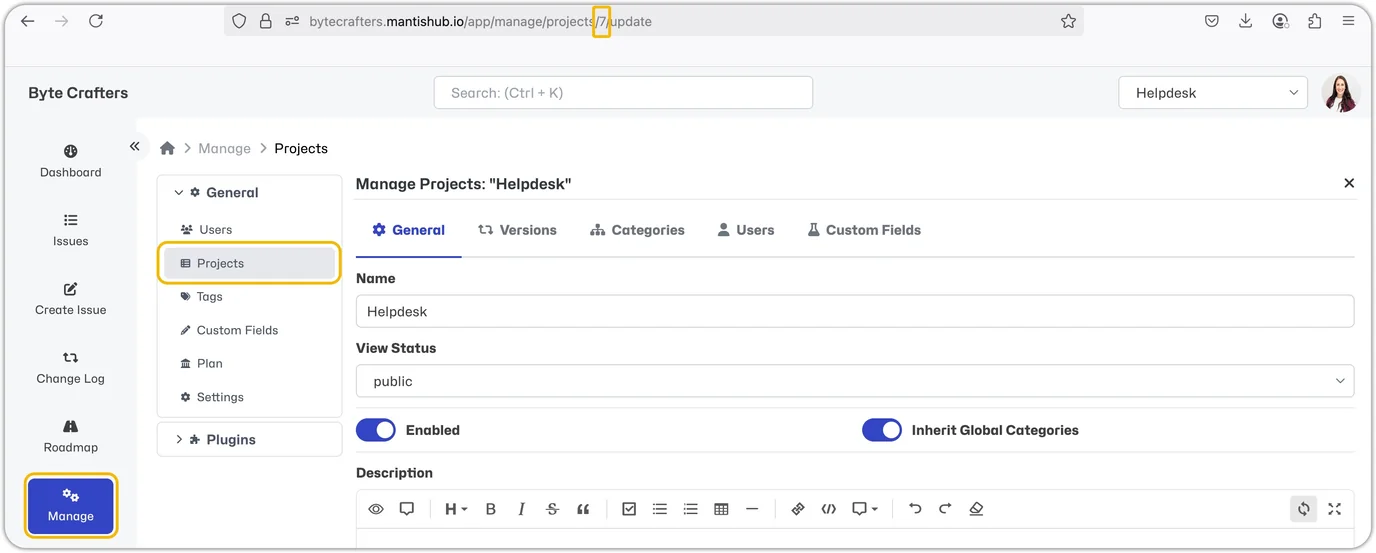The image size is (1376, 553).
Task: Redo the edit in editor
Action: click(x=945, y=509)
